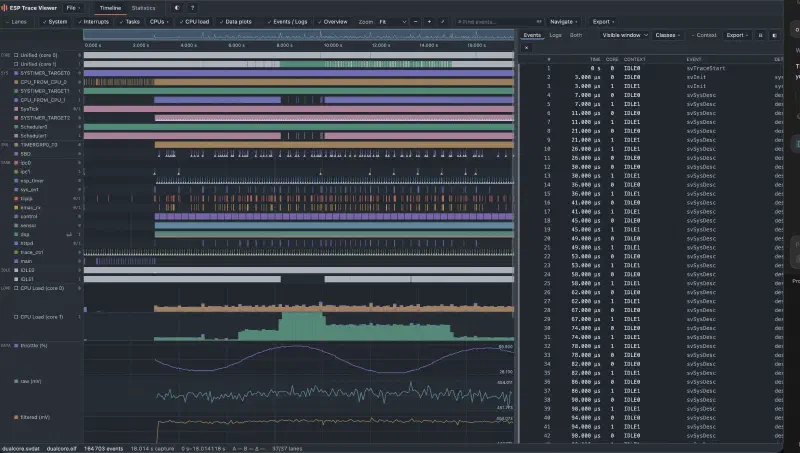Click the SYSTIMER_TARGET0 lane color square
Screen dimensions: 800x453
point(16,73)
